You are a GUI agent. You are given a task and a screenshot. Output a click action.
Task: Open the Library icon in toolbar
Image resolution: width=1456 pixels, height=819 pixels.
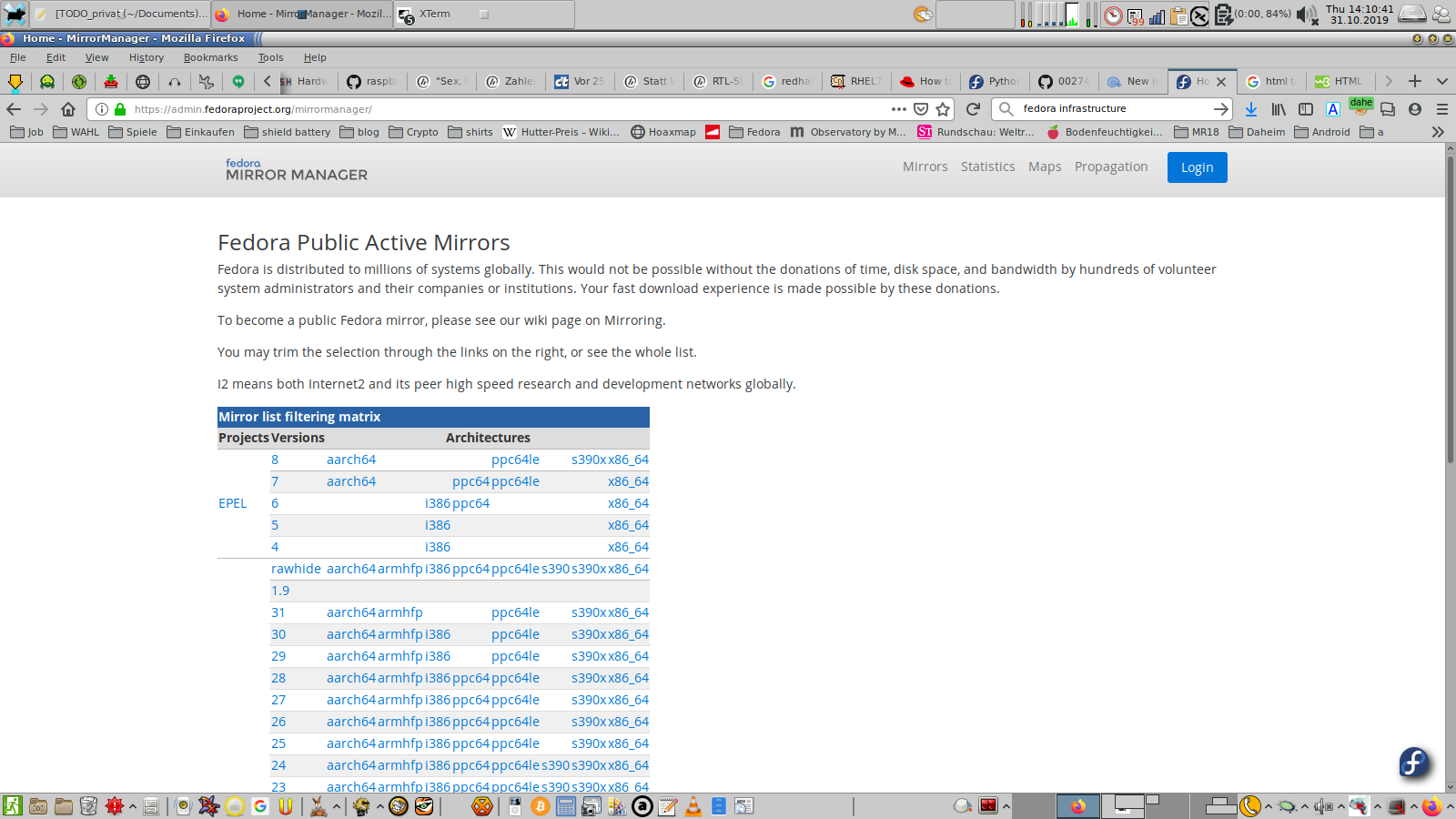coord(1279,109)
